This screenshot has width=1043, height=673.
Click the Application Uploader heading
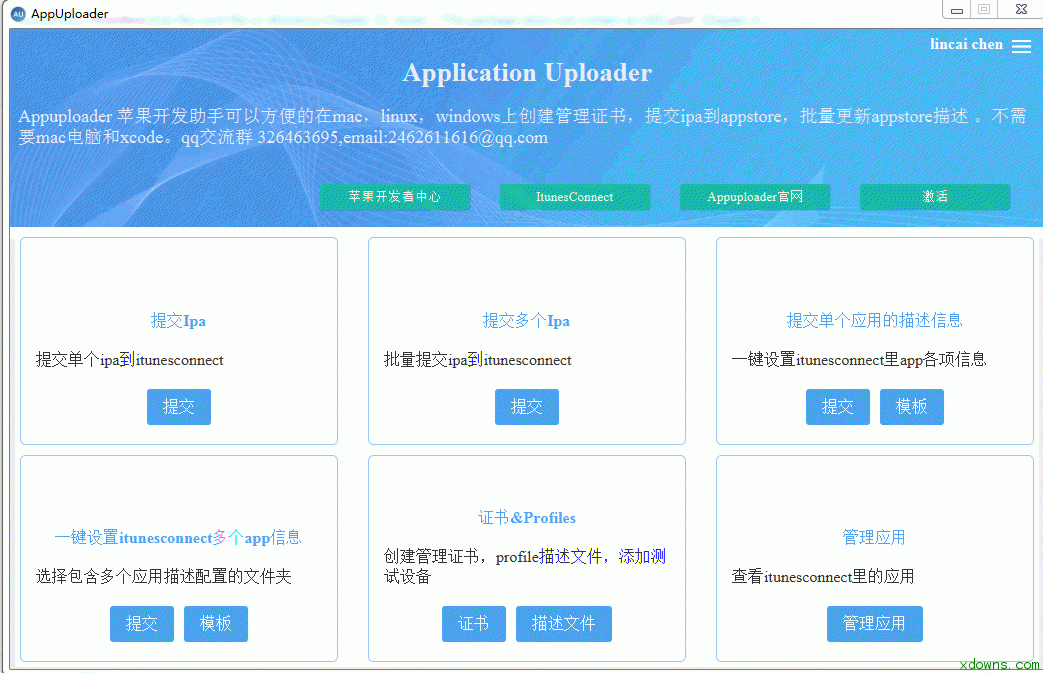tap(527, 72)
